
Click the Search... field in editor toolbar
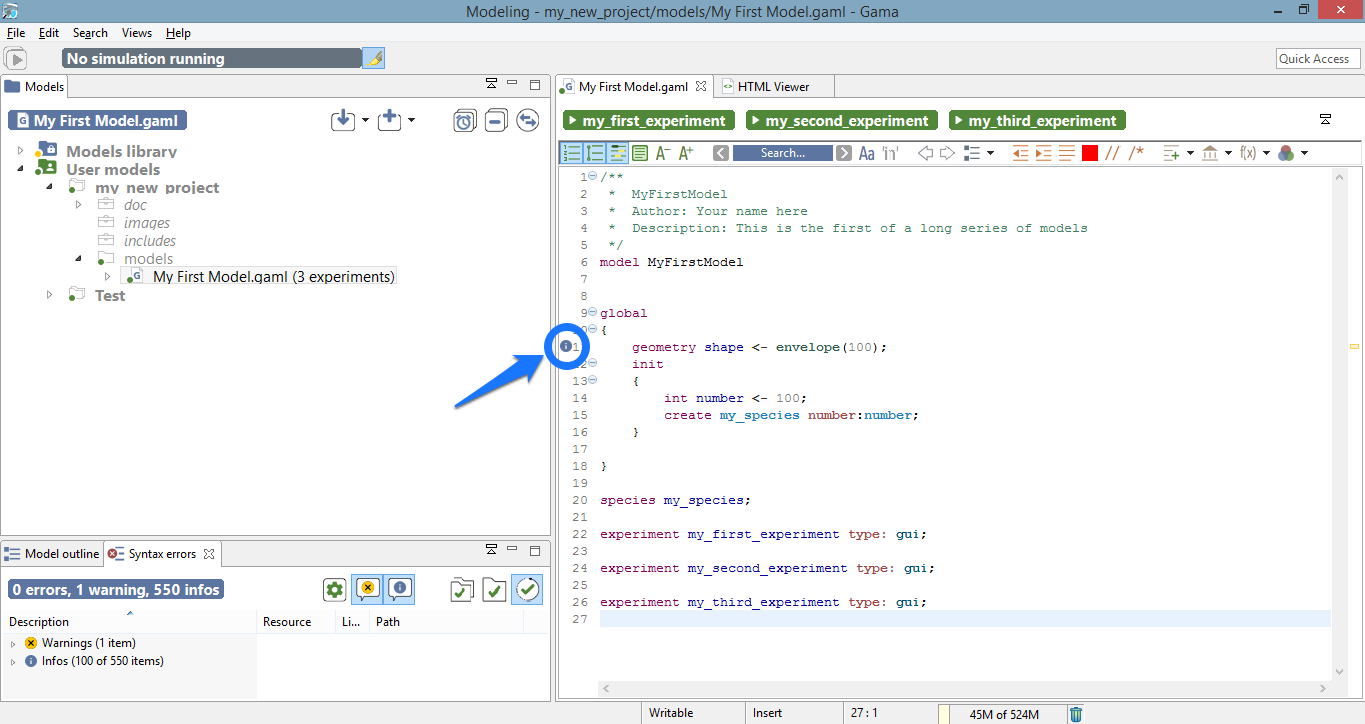click(x=783, y=153)
